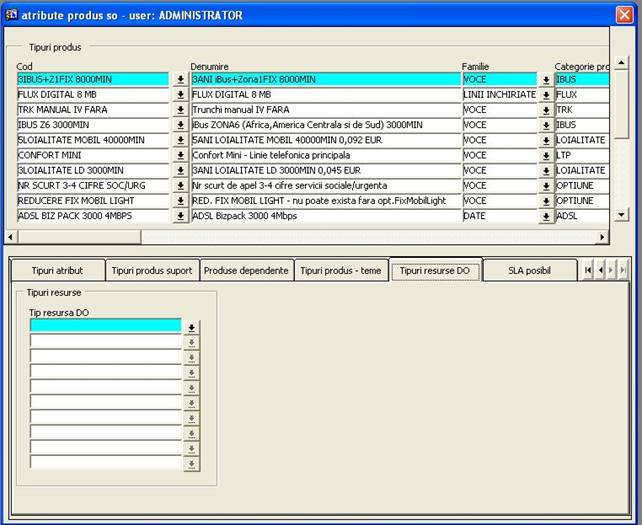Close the atribute produs so window
The image size is (642, 525).
pos(624,15)
